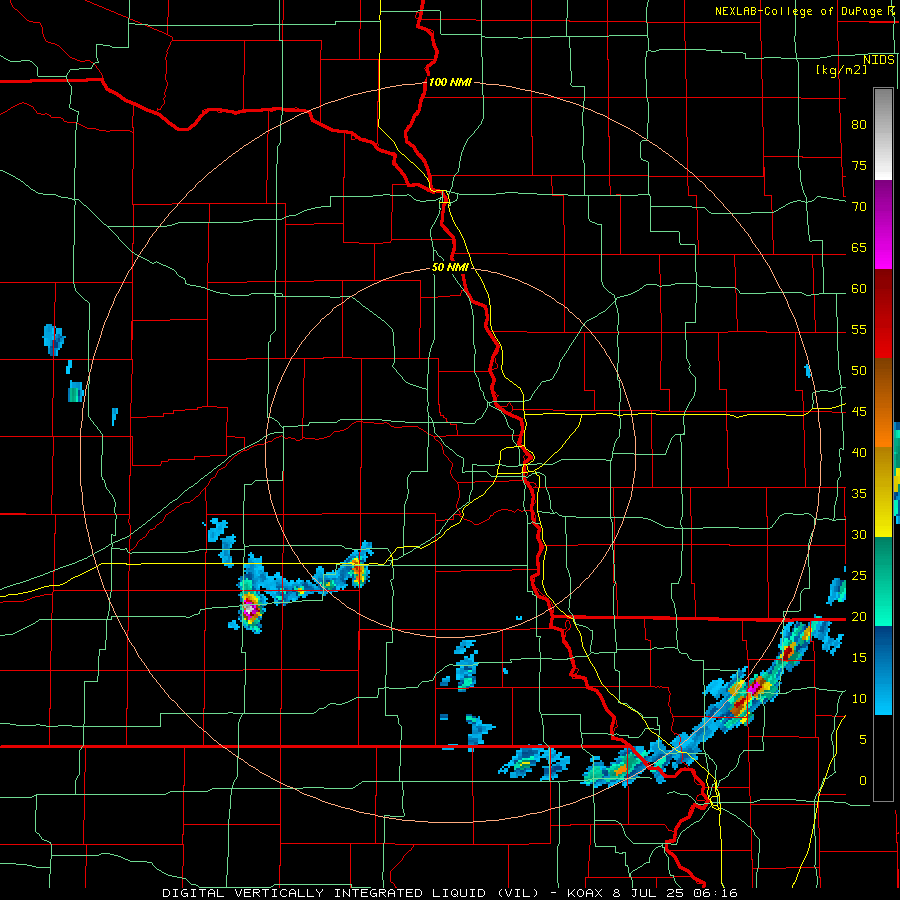The image size is (900, 900).
Task: Click the scale value 75
Action: [x=859, y=165]
